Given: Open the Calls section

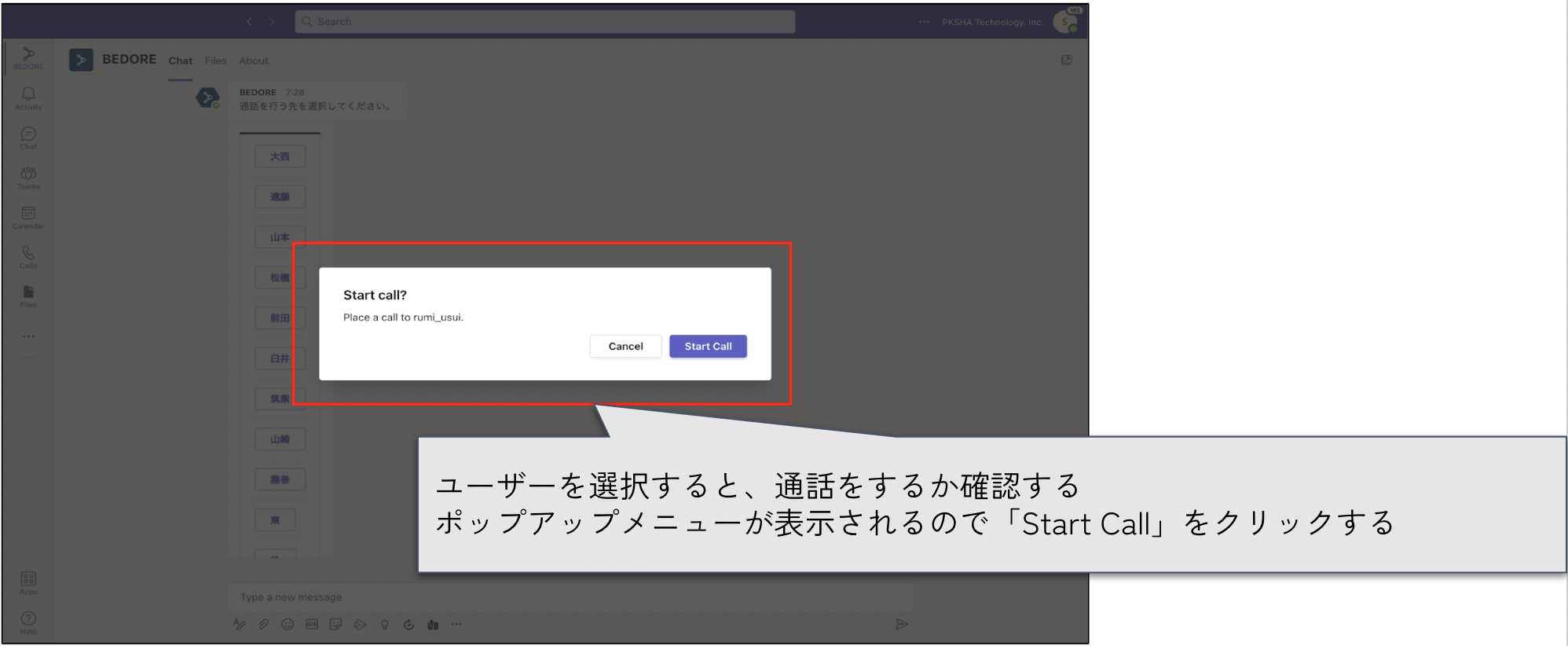Looking at the screenshot, I should tap(28, 257).
